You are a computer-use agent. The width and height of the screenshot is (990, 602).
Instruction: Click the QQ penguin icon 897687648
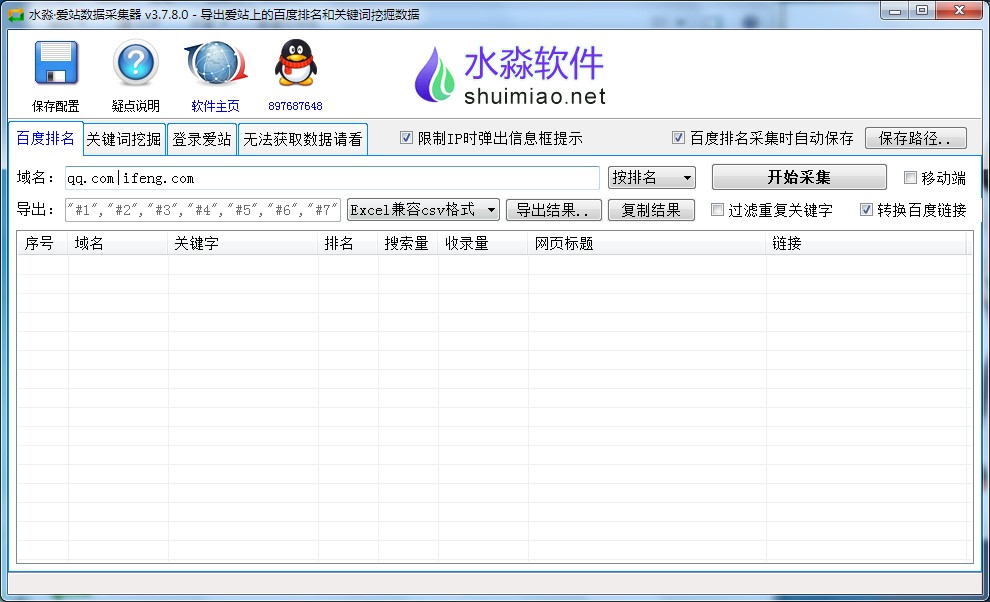pos(295,63)
